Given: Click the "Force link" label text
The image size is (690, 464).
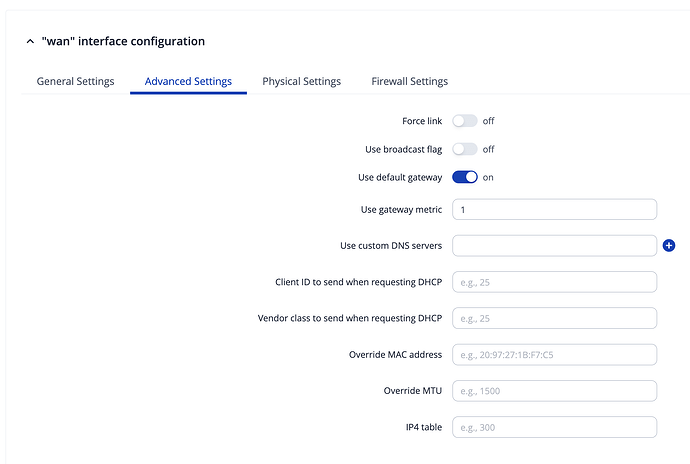Looking at the screenshot, I should tap(421, 121).
